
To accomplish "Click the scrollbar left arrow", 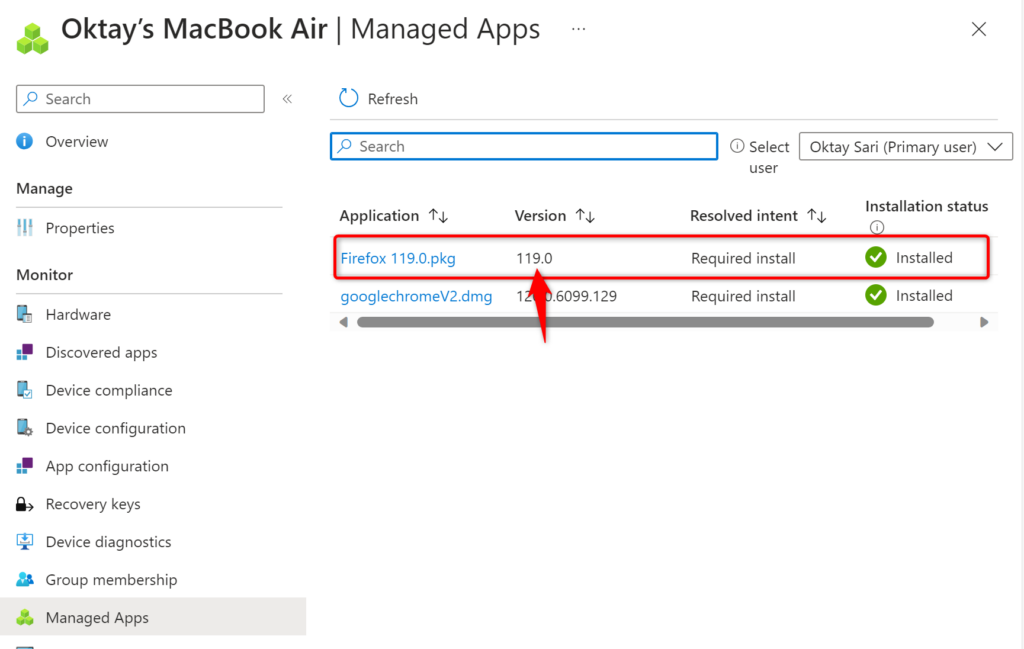I will tap(344, 322).
